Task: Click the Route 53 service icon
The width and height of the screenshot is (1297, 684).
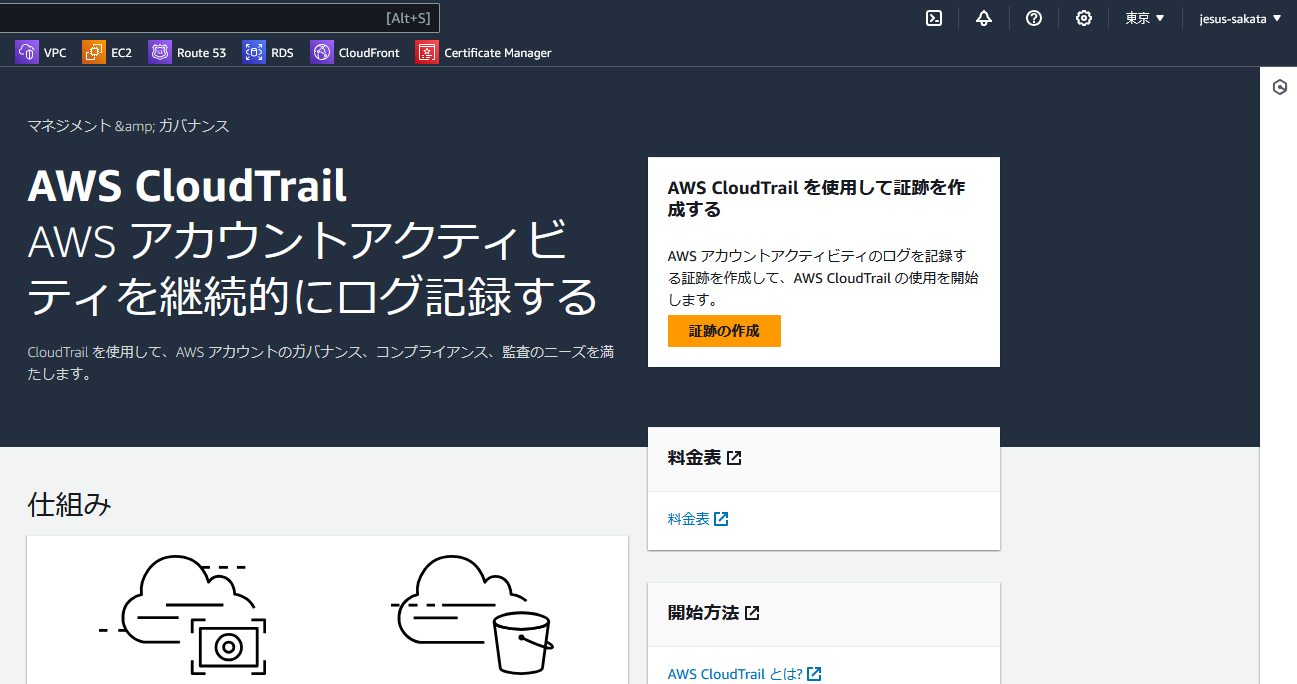Action: (160, 52)
